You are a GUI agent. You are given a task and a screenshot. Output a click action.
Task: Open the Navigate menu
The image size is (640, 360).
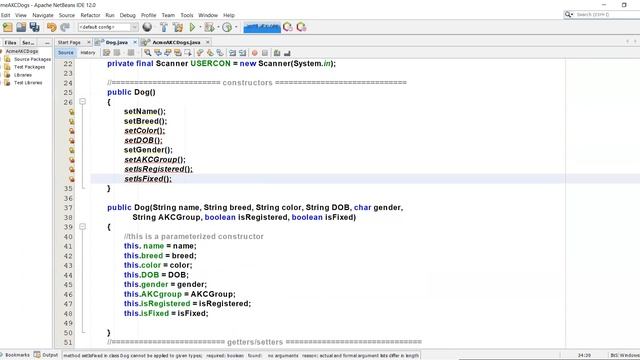(x=43, y=15)
